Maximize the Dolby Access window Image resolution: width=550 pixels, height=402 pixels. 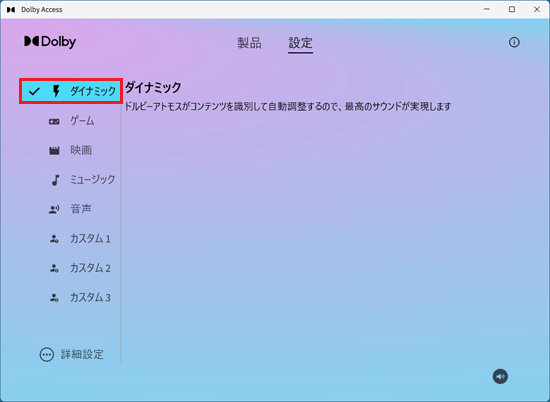point(512,9)
